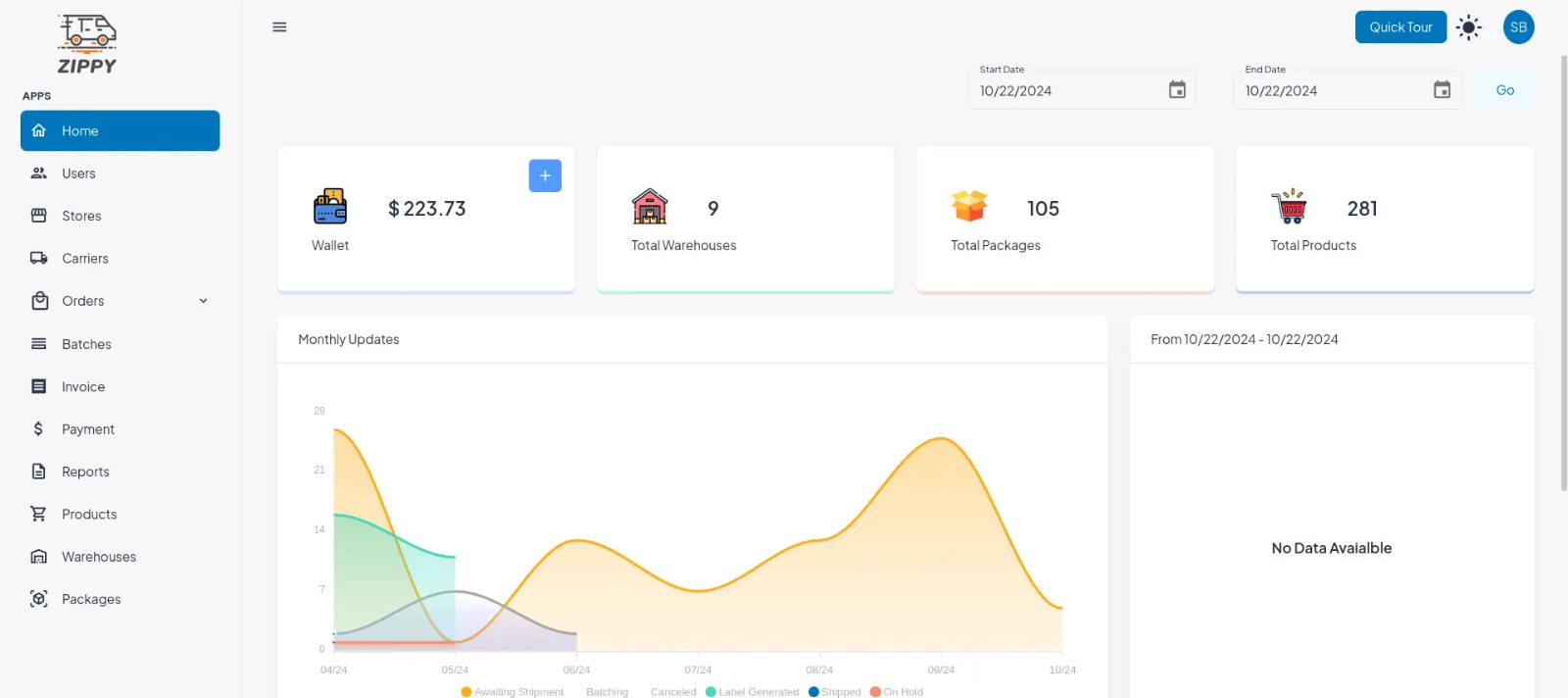The image size is (1568, 698).
Task: Expand the Orders submenu chevron
Action: point(203,301)
